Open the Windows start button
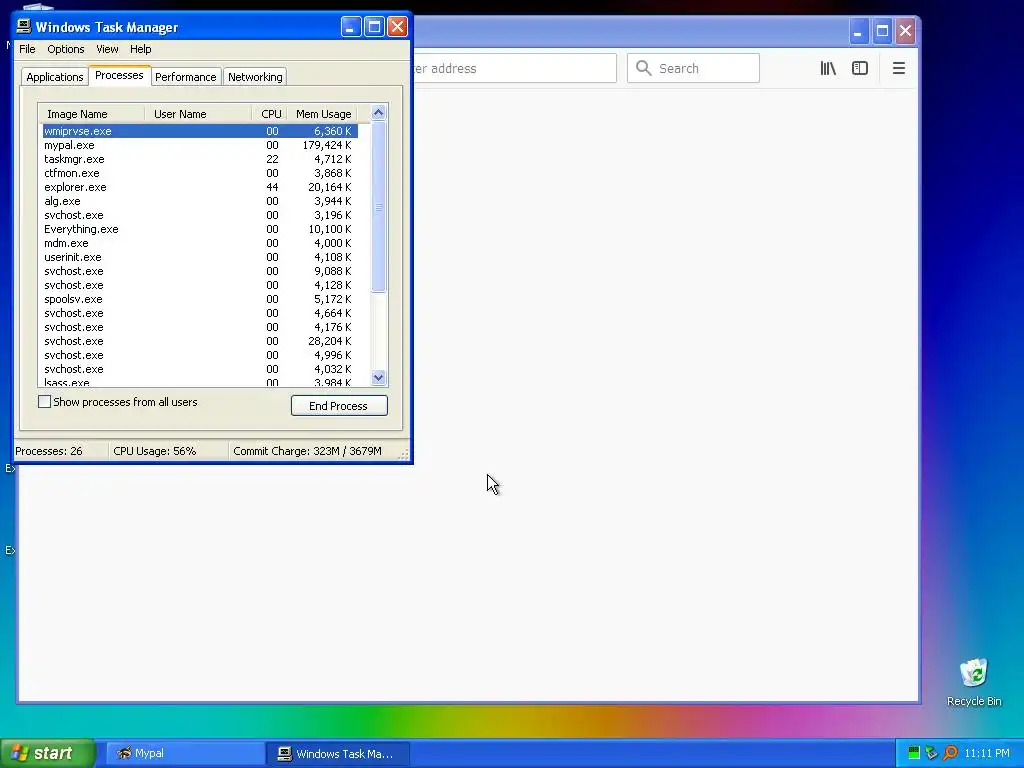This screenshot has height=768, width=1024. [47, 753]
